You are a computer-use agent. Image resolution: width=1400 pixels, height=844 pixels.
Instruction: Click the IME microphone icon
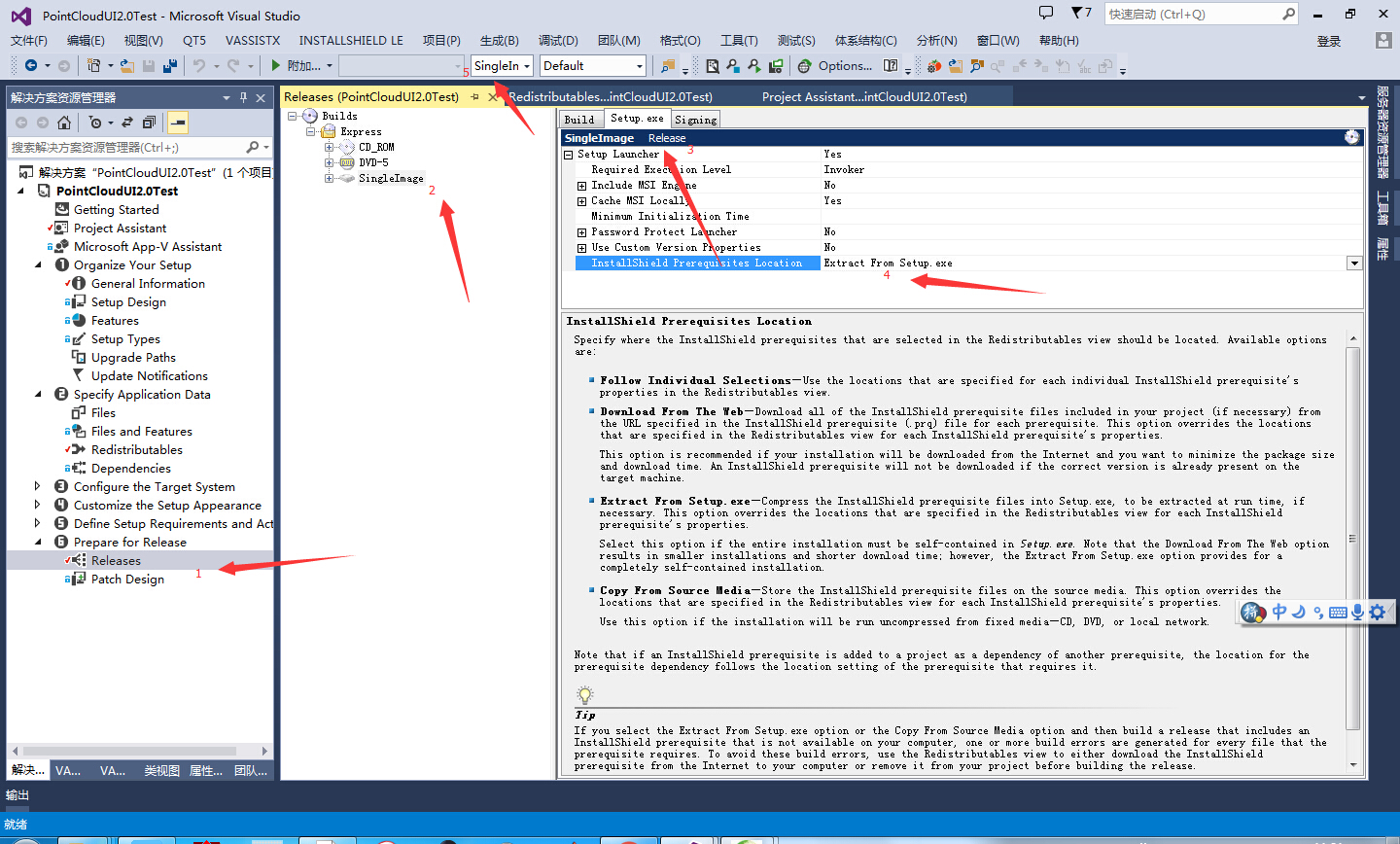1357,612
